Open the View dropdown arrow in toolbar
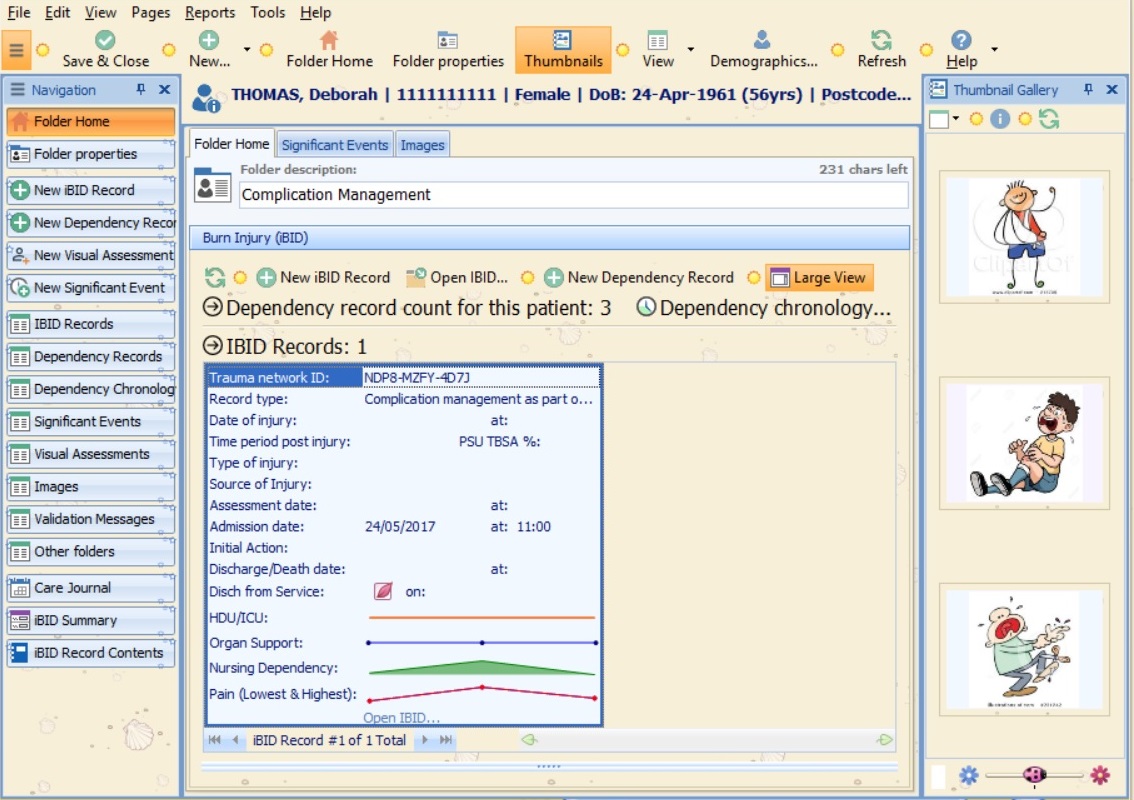1134x800 pixels. click(690, 50)
